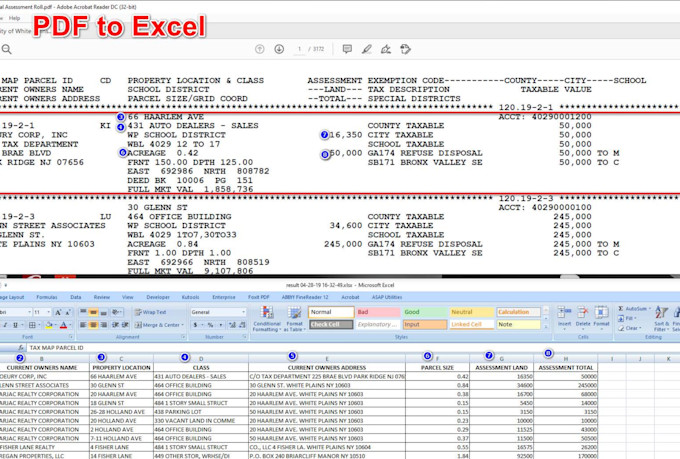This screenshot has width=680, height=459.
Task: Apply fill color in Excel
Action: pos(49,325)
